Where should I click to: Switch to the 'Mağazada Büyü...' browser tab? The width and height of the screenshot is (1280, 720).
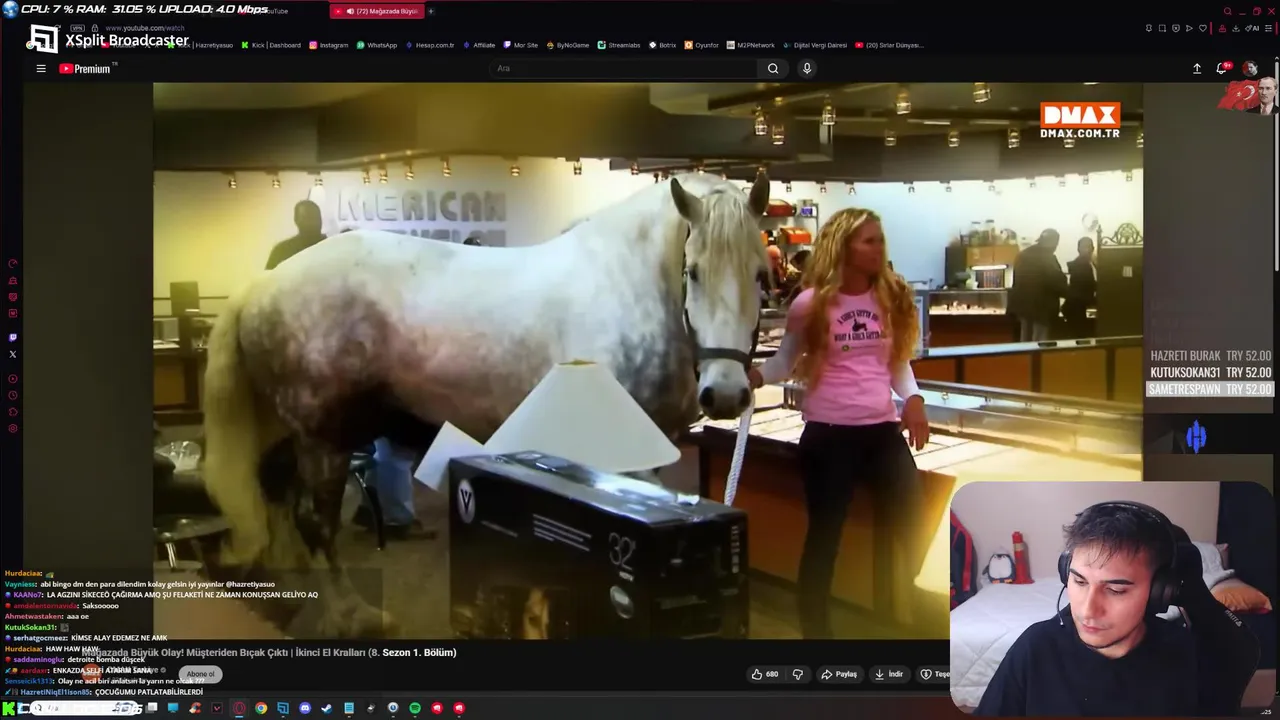377,11
